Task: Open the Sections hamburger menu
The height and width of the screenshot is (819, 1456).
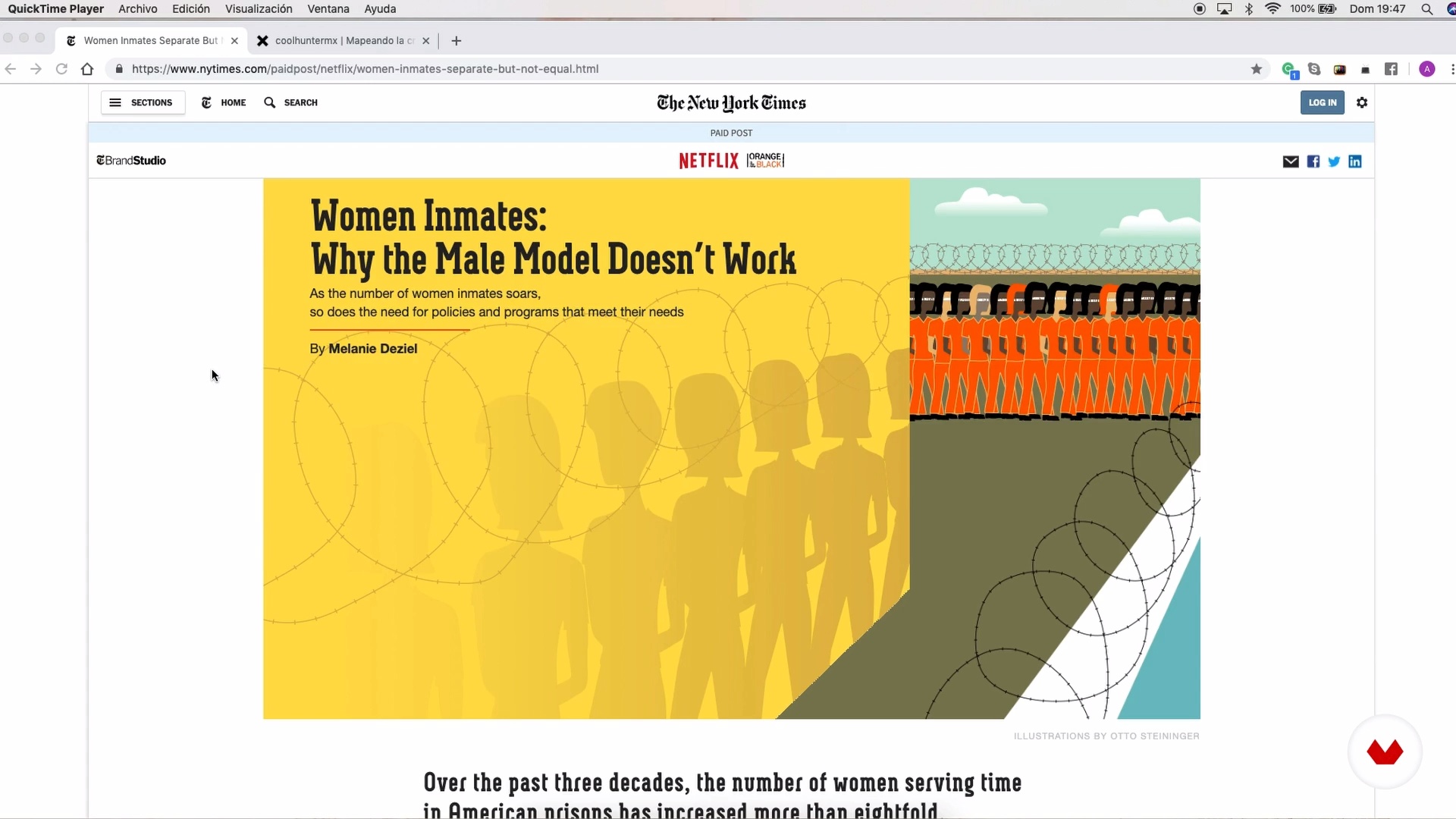Action: pos(143,102)
